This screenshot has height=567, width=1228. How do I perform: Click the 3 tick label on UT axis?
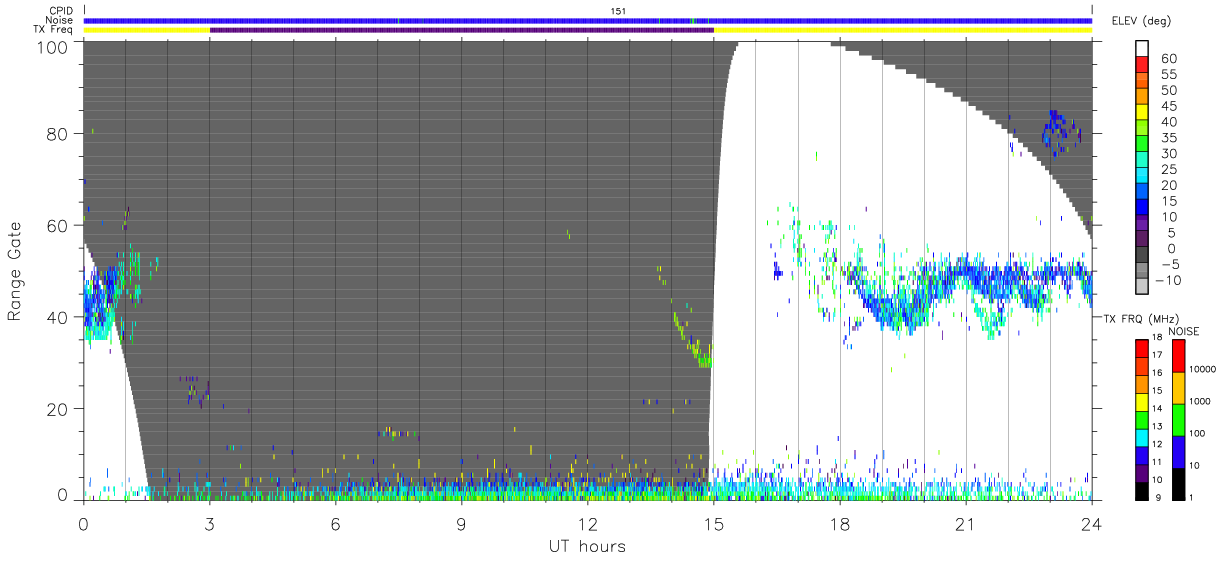210,523
